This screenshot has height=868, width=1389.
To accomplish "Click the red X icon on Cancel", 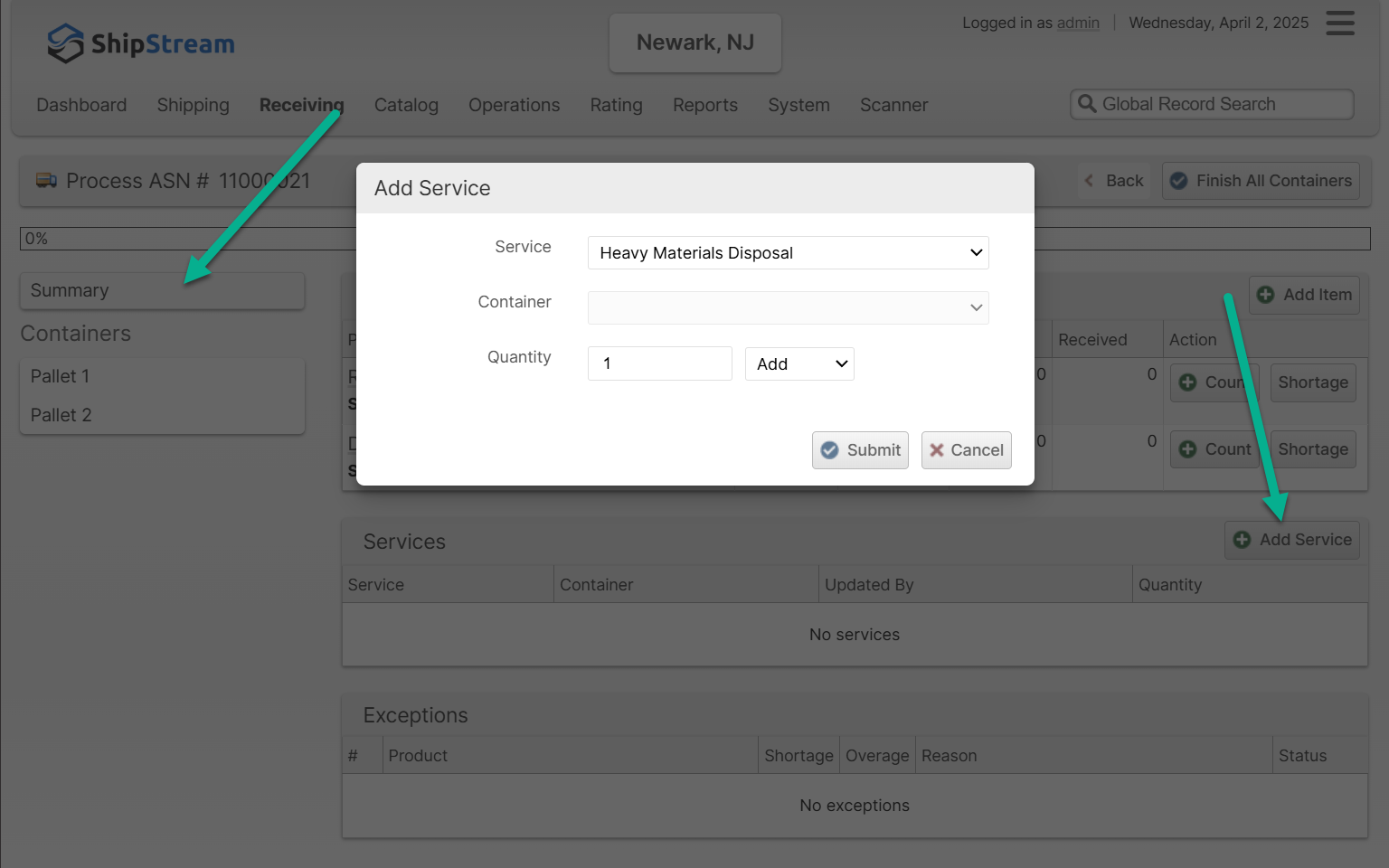I will click(x=937, y=450).
